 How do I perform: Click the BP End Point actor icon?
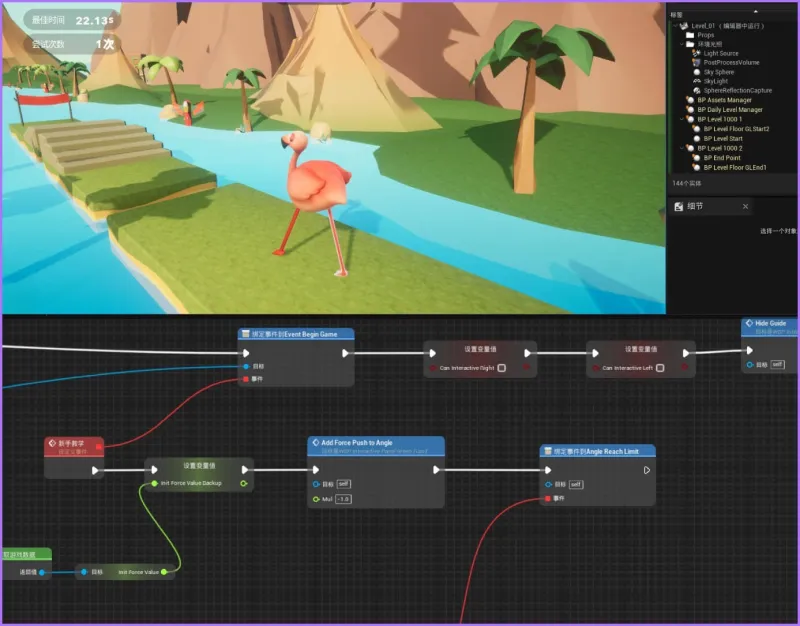point(696,158)
